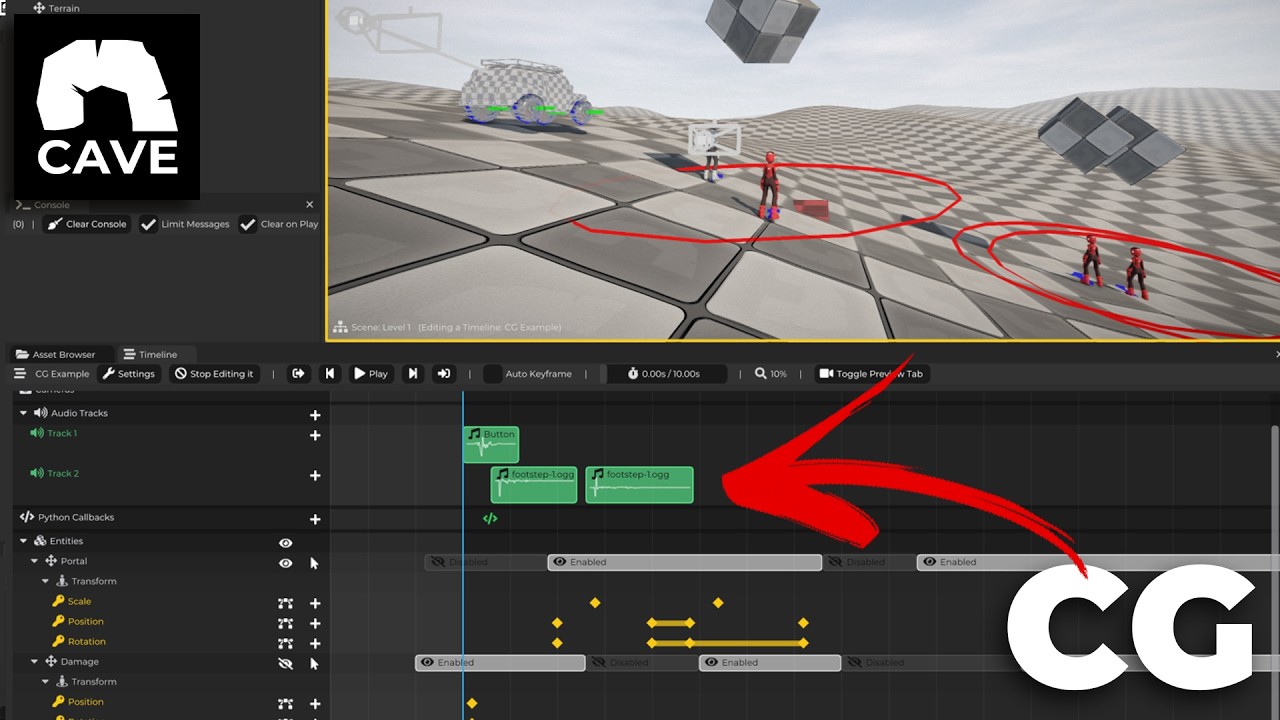Click the speaker icon on Track 1
The image size is (1280, 720).
(x=37, y=433)
